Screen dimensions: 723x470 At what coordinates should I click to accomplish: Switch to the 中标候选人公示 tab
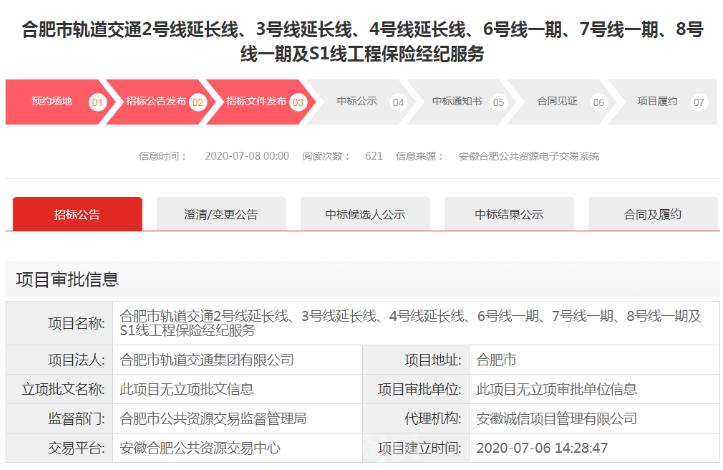click(x=365, y=214)
